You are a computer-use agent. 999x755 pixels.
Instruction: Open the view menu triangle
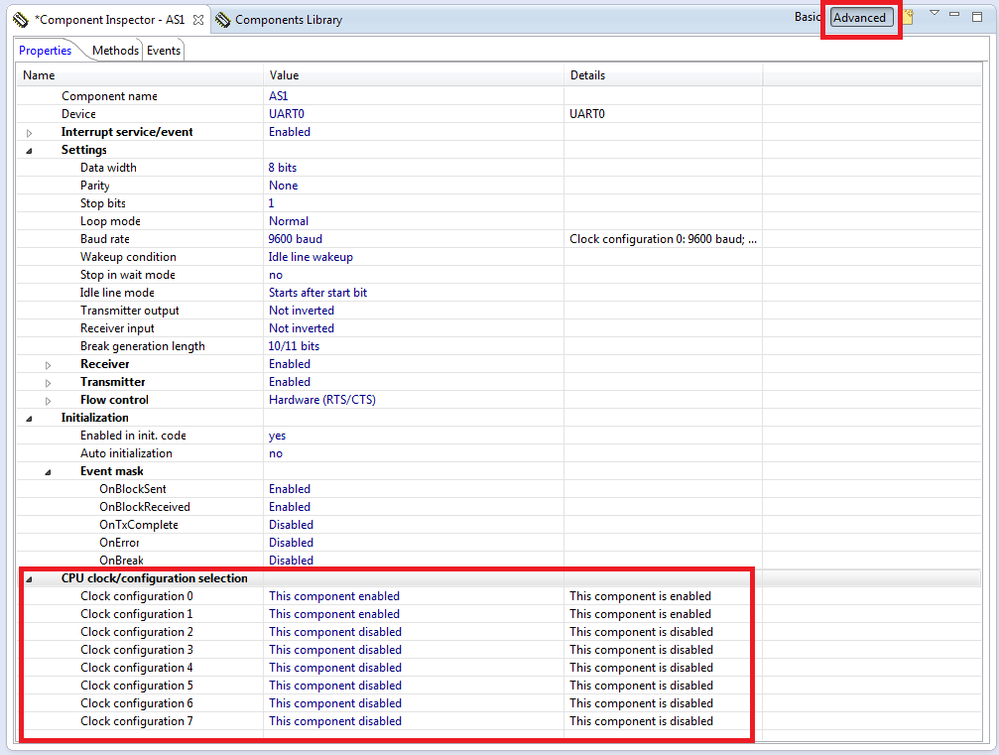934,13
